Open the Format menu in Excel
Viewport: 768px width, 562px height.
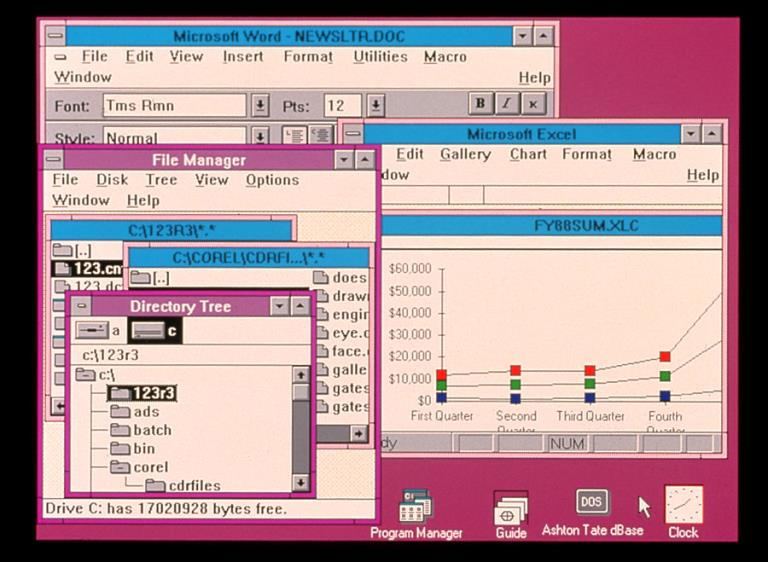587,154
